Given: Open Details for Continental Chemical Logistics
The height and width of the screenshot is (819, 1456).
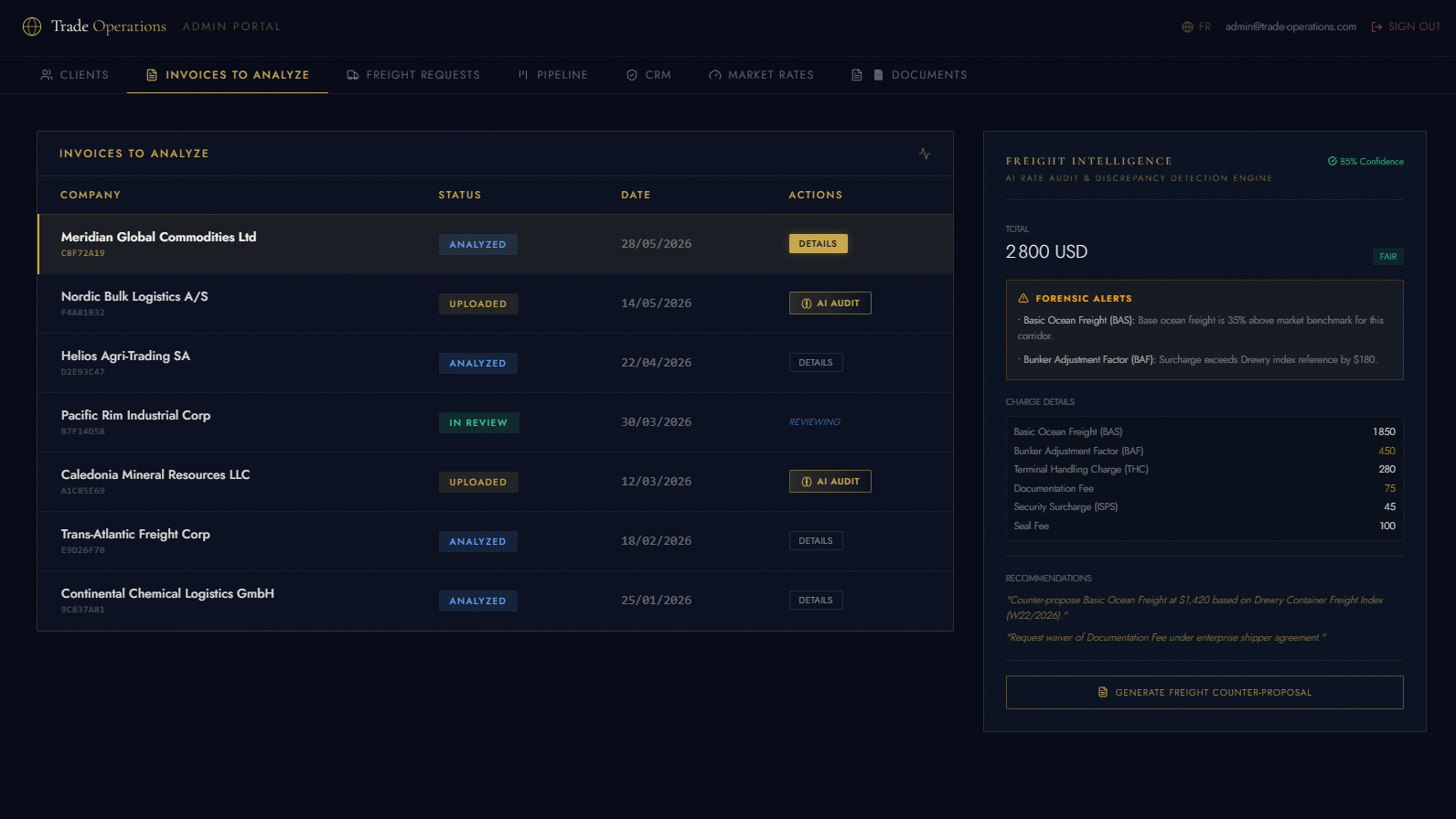Looking at the screenshot, I should (816, 601).
